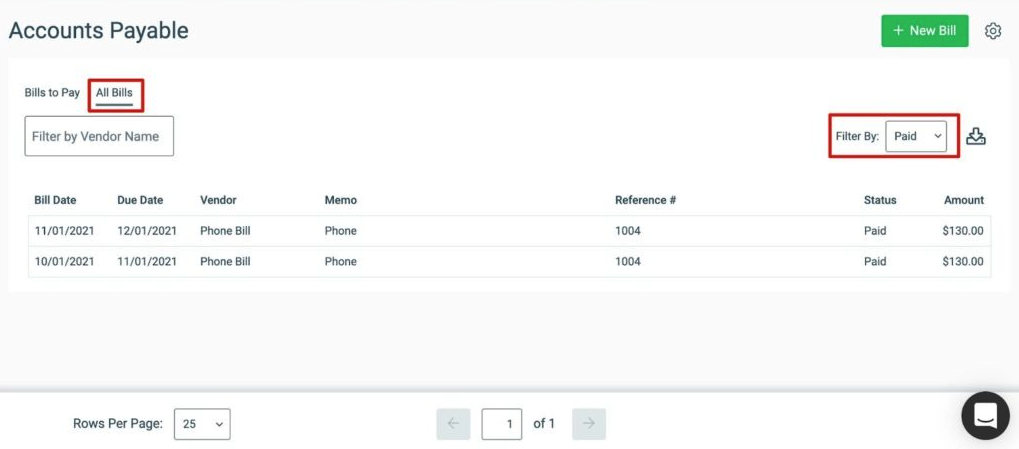Click the Status column header

[880, 200]
